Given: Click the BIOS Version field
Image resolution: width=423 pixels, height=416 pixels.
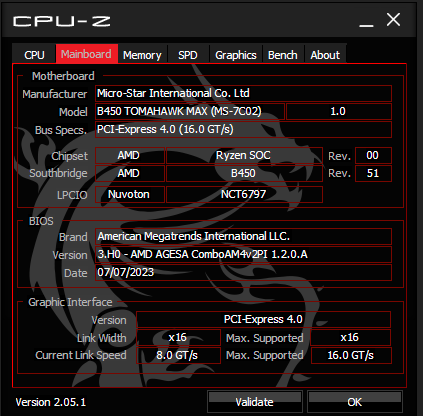Looking at the screenshot, I should 243,254.
